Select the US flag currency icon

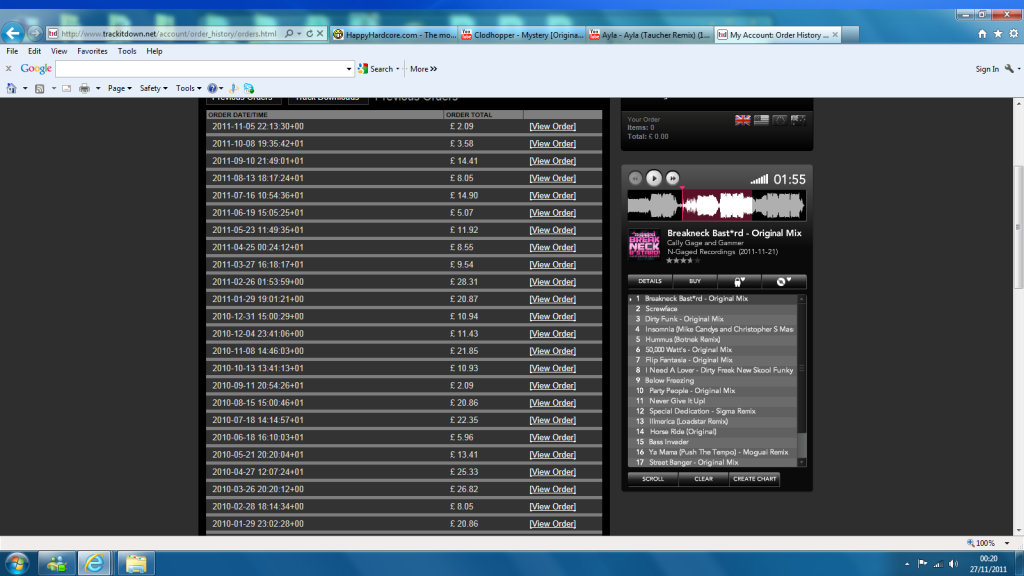point(761,119)
